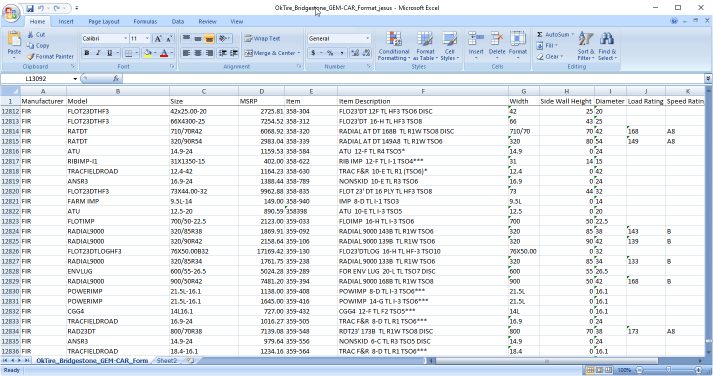713x376 pixels.
Task: Select all cells with corner button
Action: (10, 91)
